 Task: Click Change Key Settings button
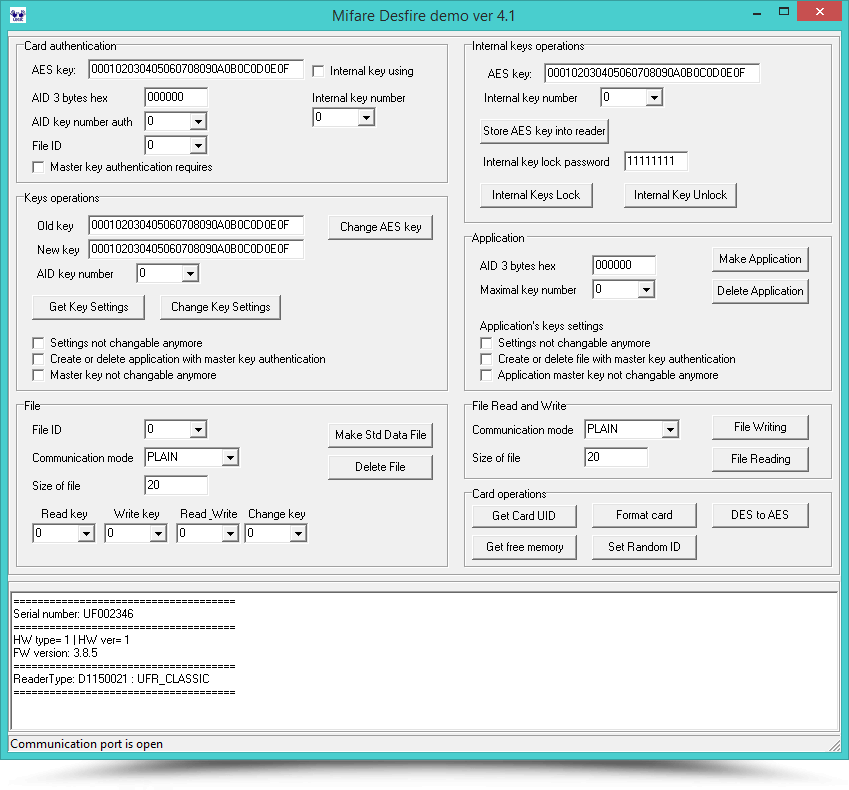[220, 308]
